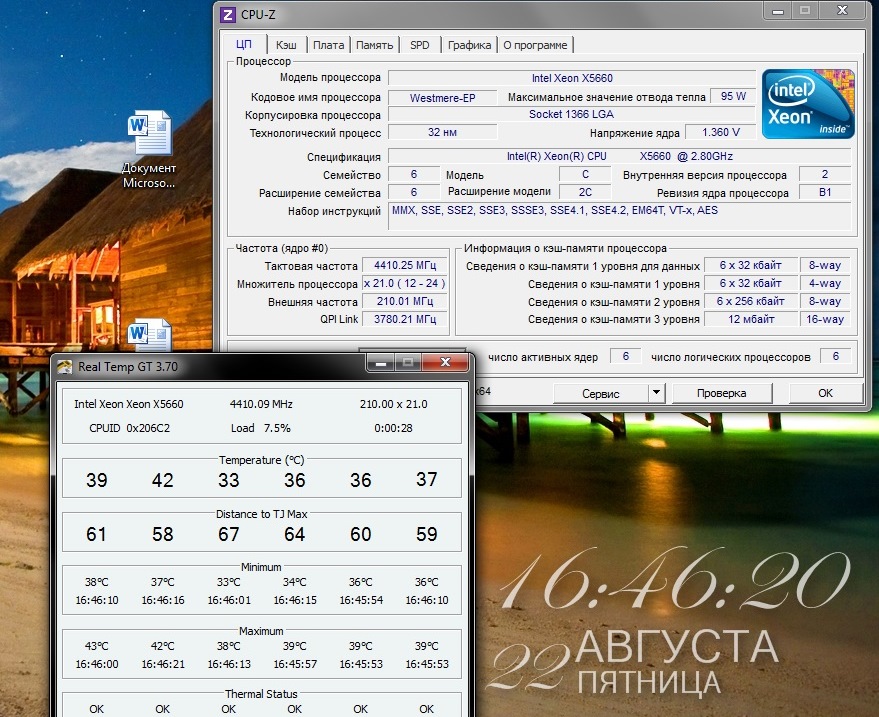
Task: Click the Load 7.5% reading
Action: click(261, 428)
